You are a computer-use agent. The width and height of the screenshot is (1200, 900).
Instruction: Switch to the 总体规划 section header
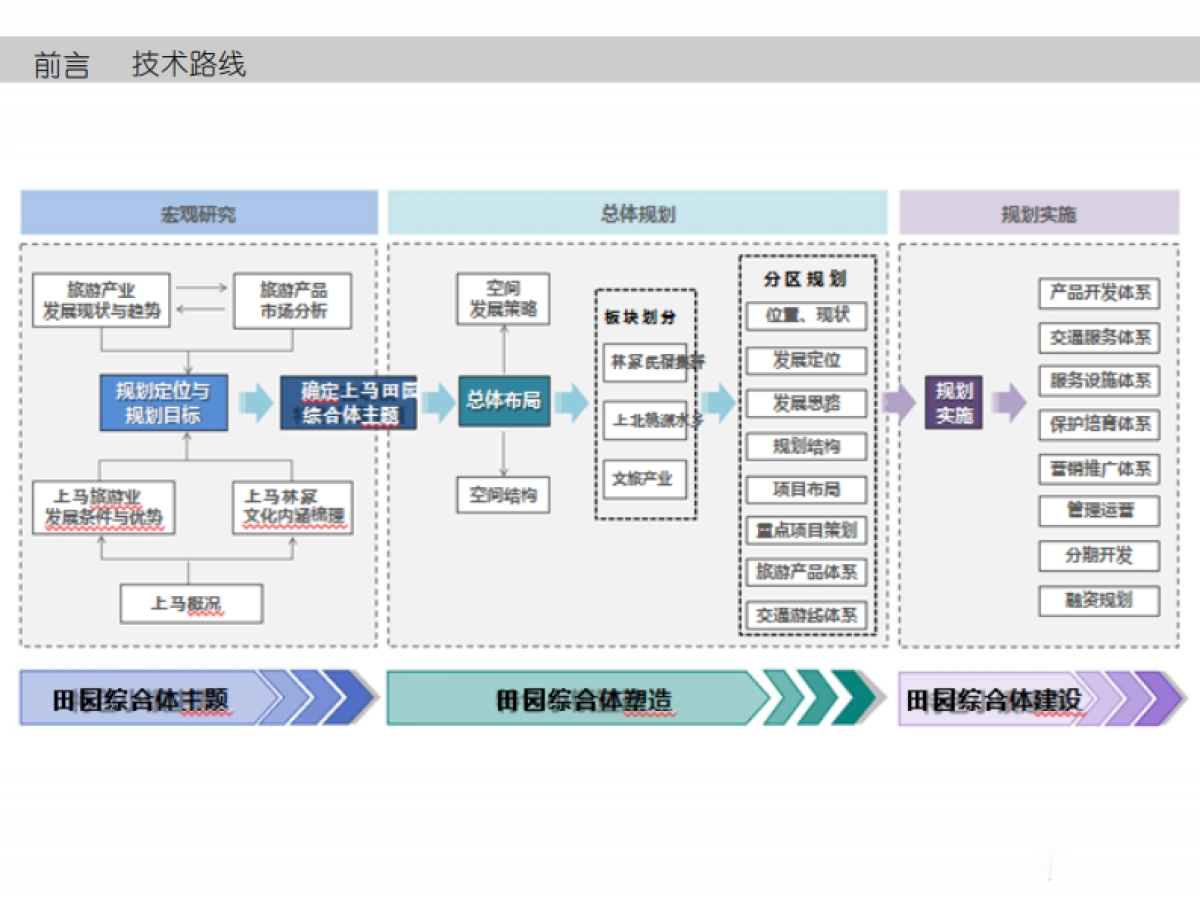pyautogui.click(x=637, y=211)
